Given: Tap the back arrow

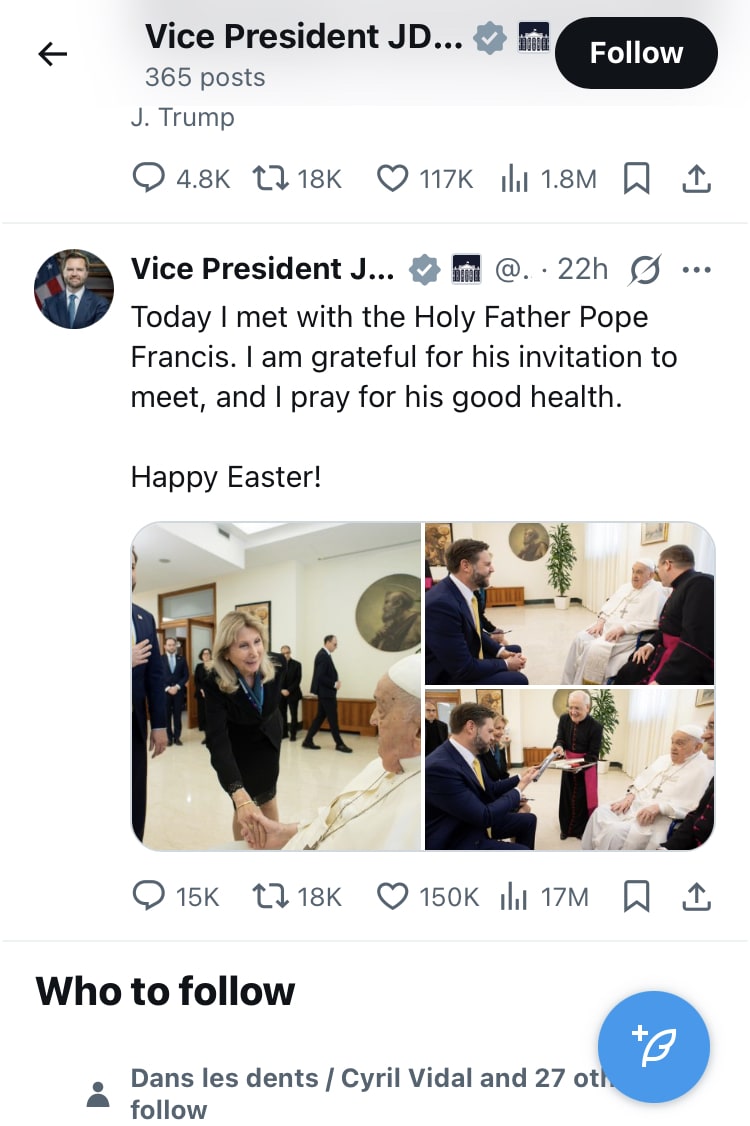Looking at the screenshot, I should pos(52,54).
